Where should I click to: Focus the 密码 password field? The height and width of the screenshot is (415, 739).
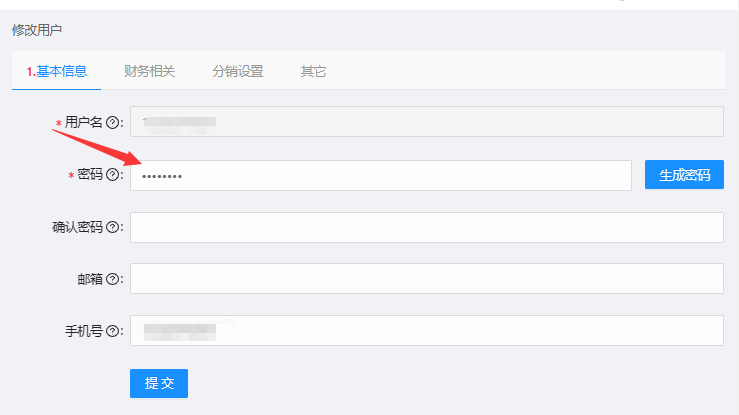(381, 176)
